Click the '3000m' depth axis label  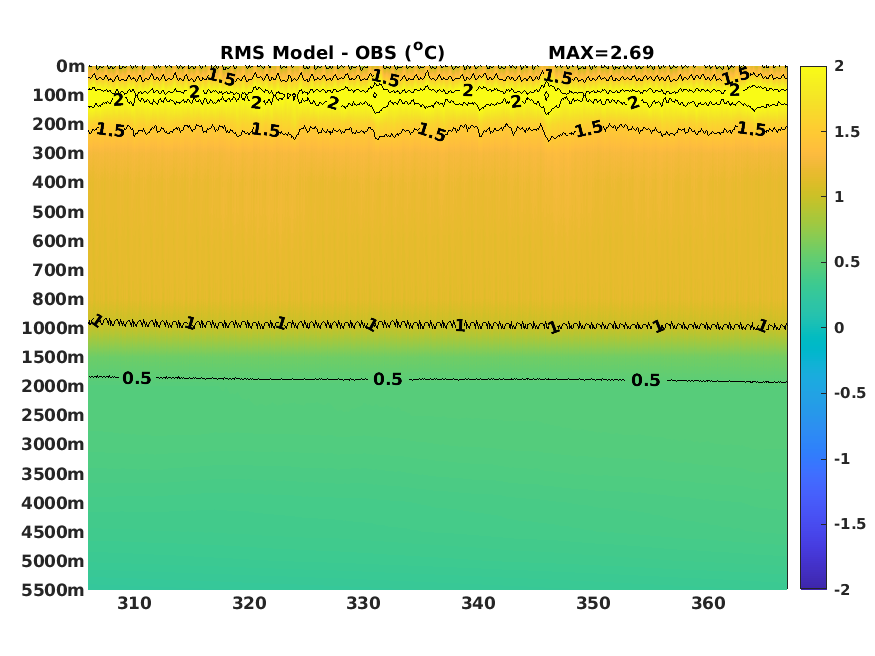point(53,443)
